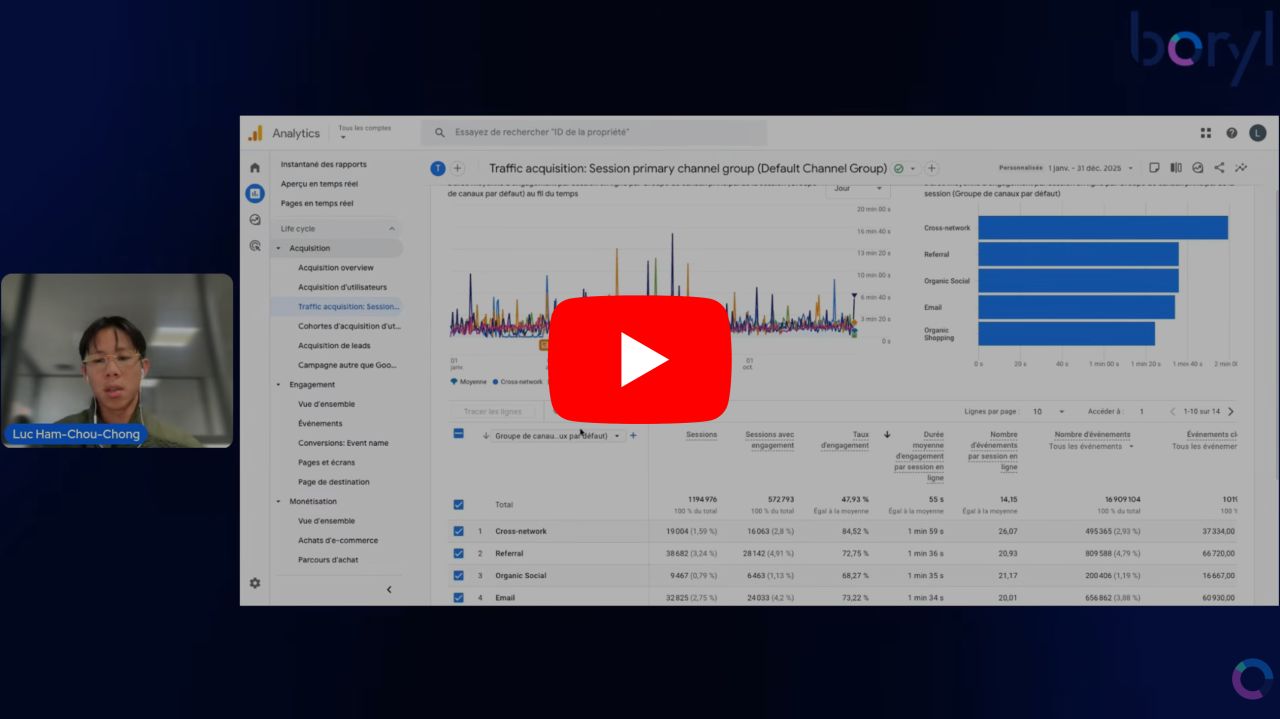1280x719 pixels.
Task: Open Instantané des rapports link
Action: click(x=324, y=164)
